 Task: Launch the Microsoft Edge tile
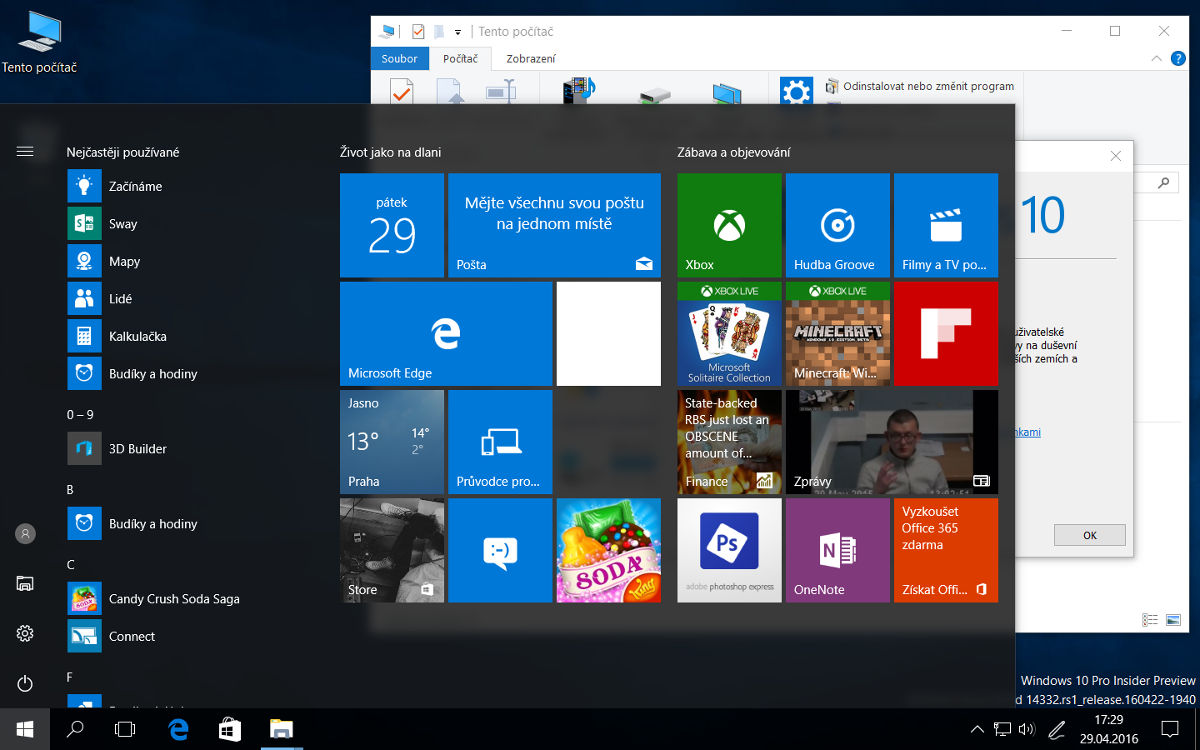click(x=446, y=333)
